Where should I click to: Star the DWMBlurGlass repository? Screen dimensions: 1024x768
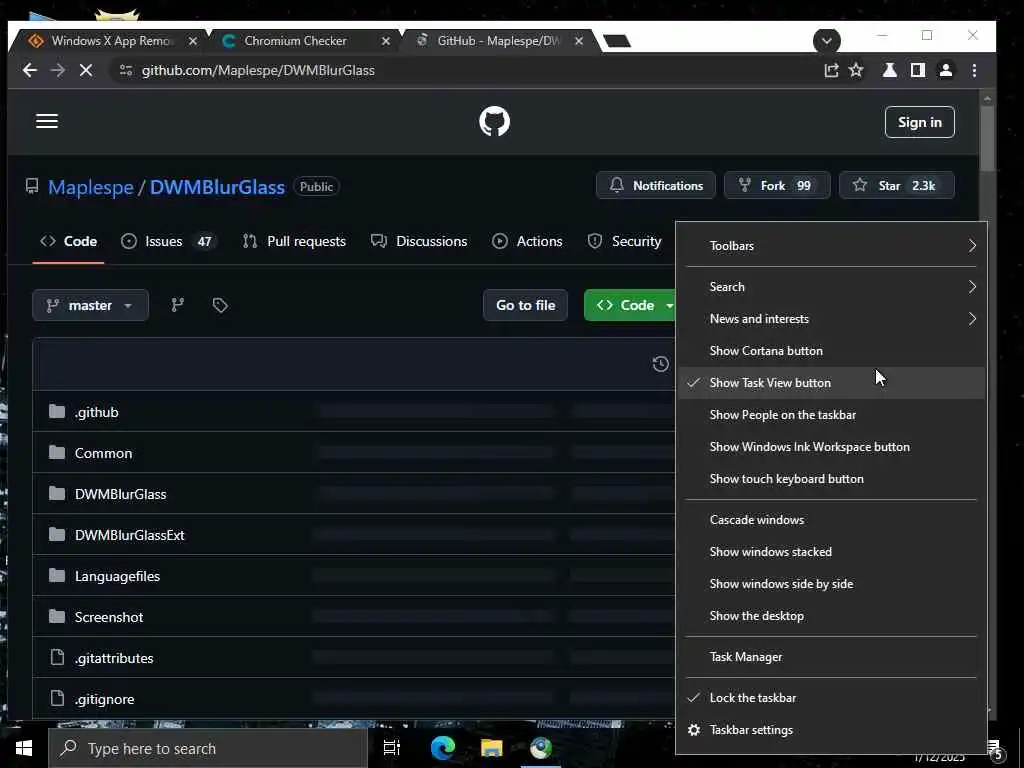[897, 185]
